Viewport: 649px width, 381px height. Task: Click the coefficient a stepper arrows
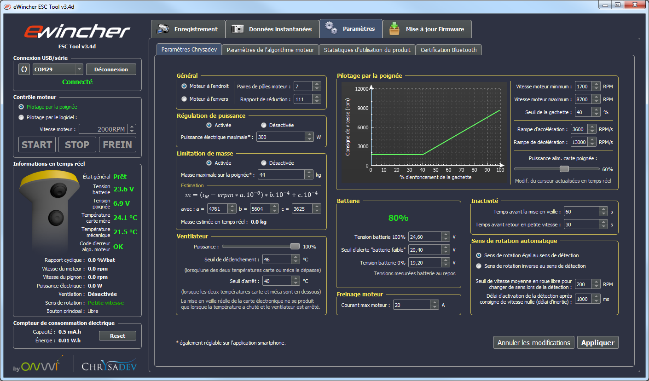tap(232, 209)
